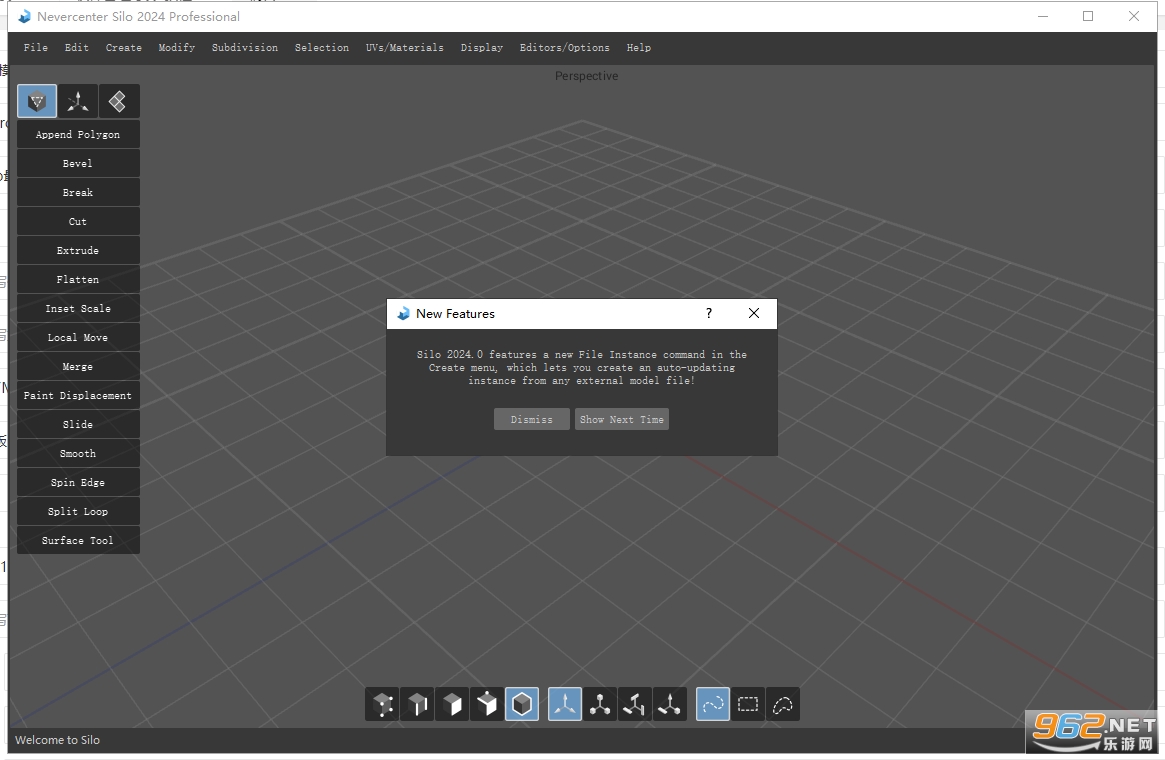Activate the universal manipulator icon
Screen dimensions: 1165x760
pyautogui.click(x=669, y=704)
